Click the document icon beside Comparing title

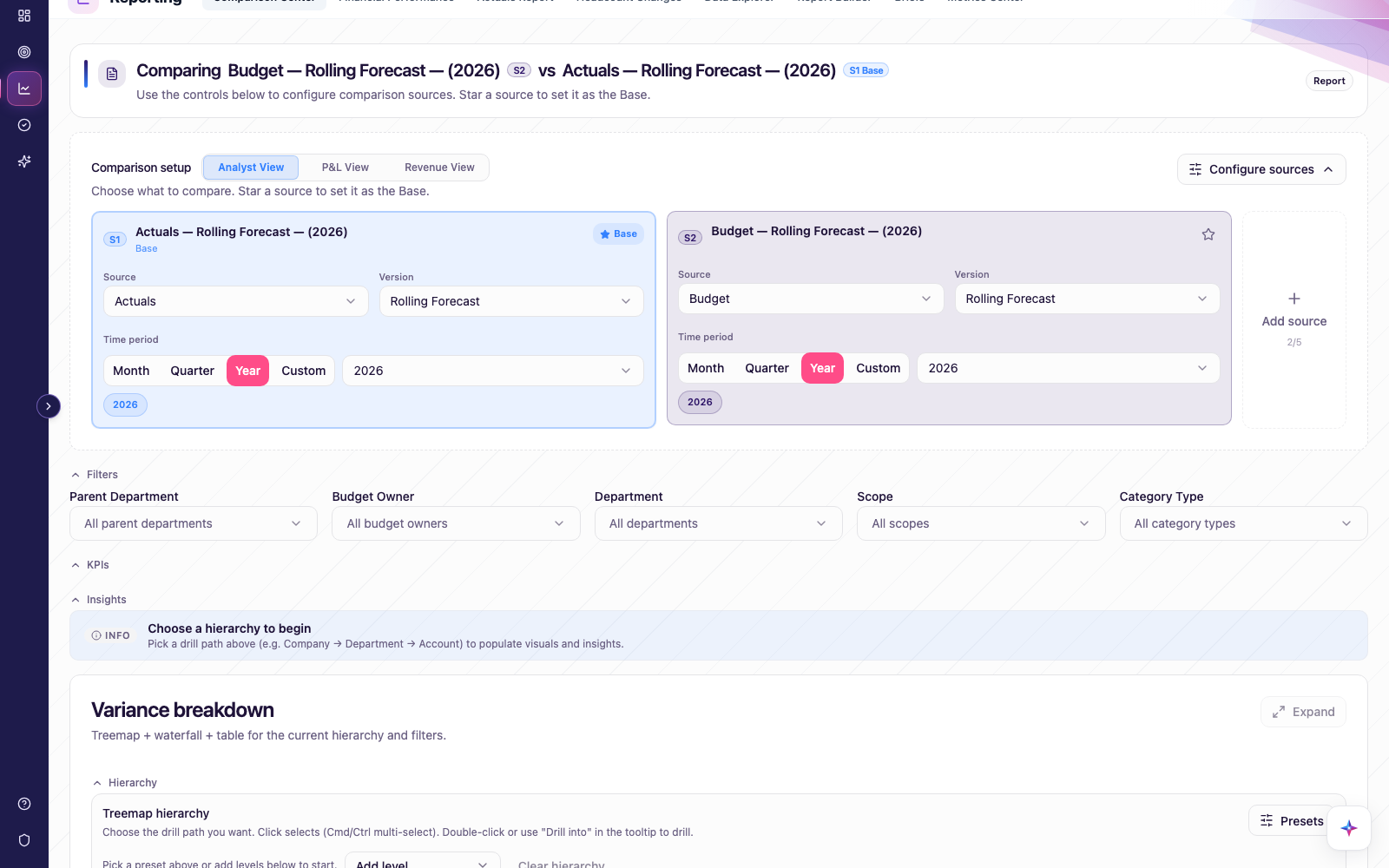point(112,74)
